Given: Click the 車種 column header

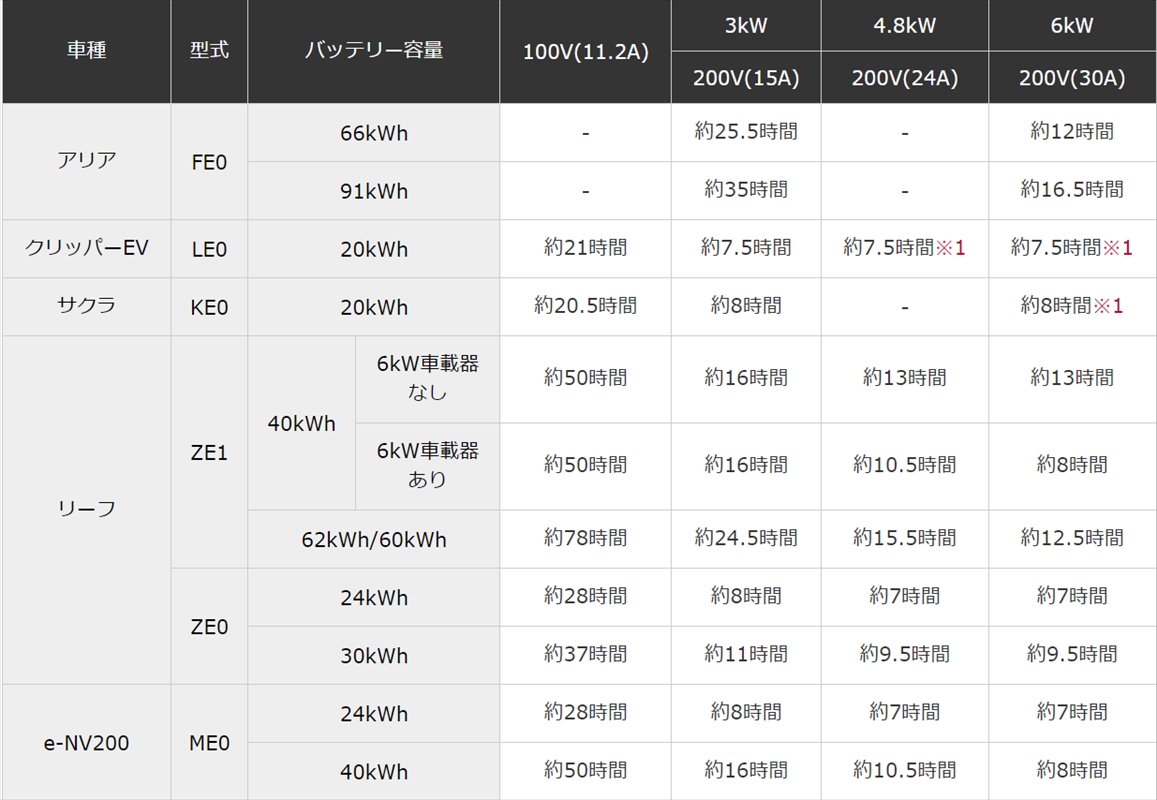Looking at the screenshot, I should tap(86, 51).
